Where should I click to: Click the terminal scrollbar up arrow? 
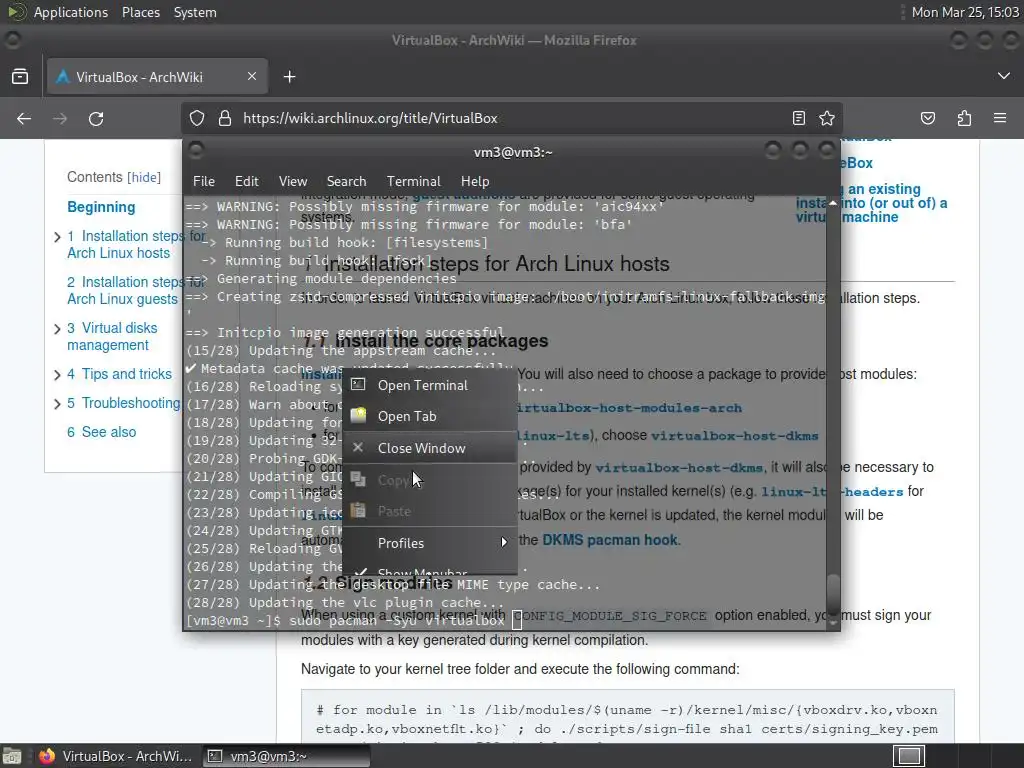(833, 203)
